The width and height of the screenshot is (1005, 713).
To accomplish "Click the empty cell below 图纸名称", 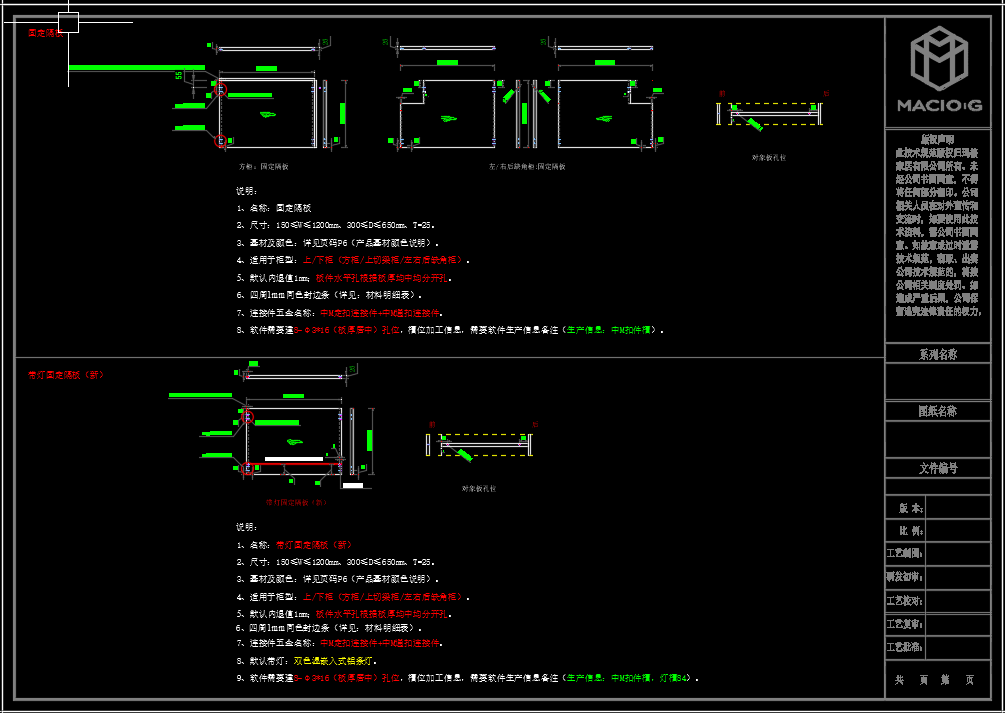I will coord(937,438).
